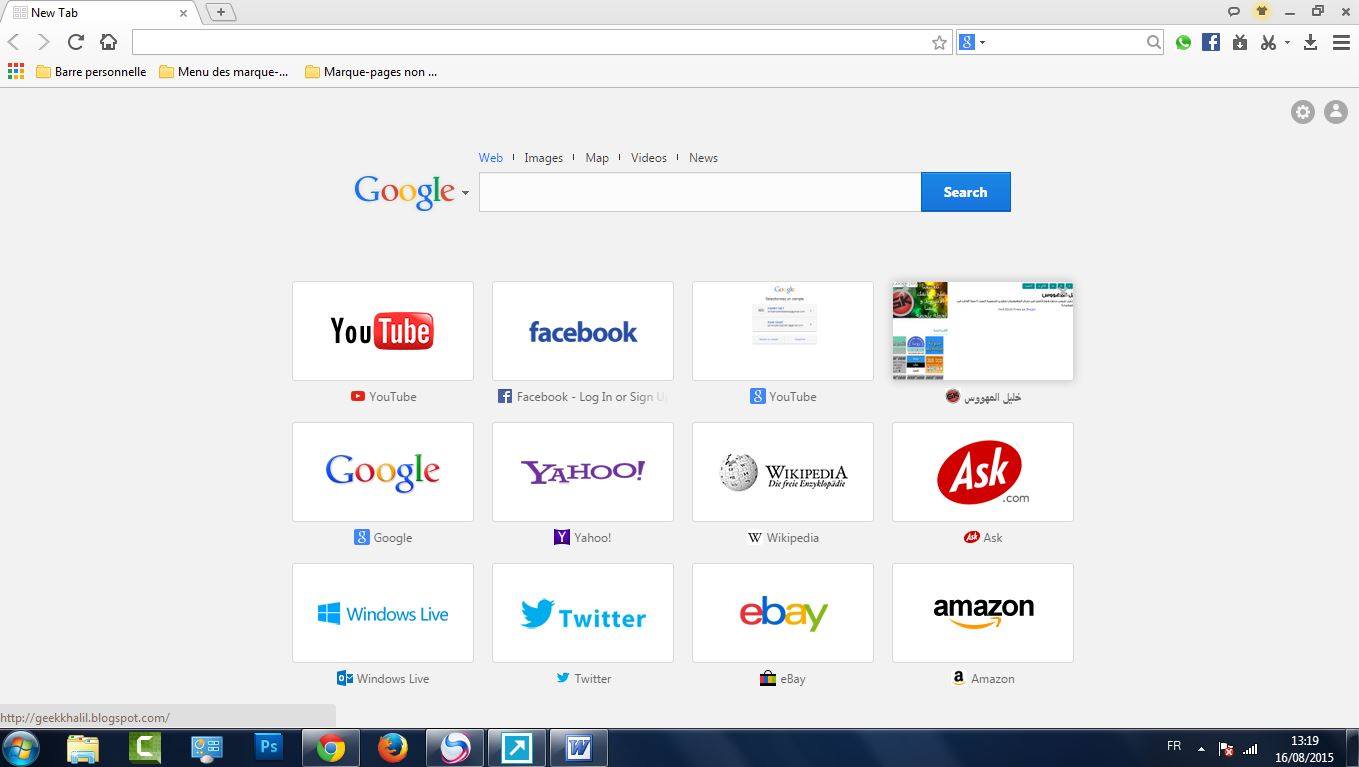Open the Google sign-in page thumbnail
This screenshot has height=767, width=1359.
tap(783, 330)
